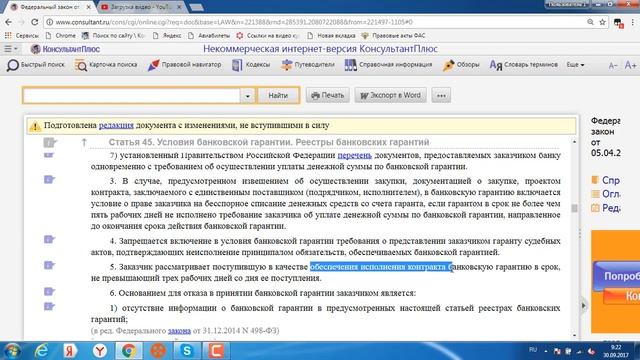Screen dimensions: 640x360
Task: Open Skype from the taskbar
Action: (x=187, y=351)
